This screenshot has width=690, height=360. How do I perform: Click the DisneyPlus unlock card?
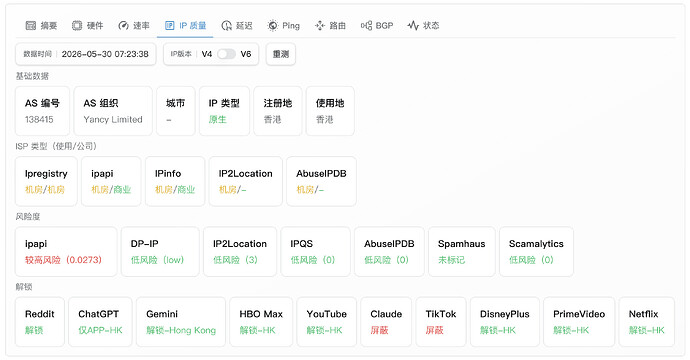tap(505, 322)
